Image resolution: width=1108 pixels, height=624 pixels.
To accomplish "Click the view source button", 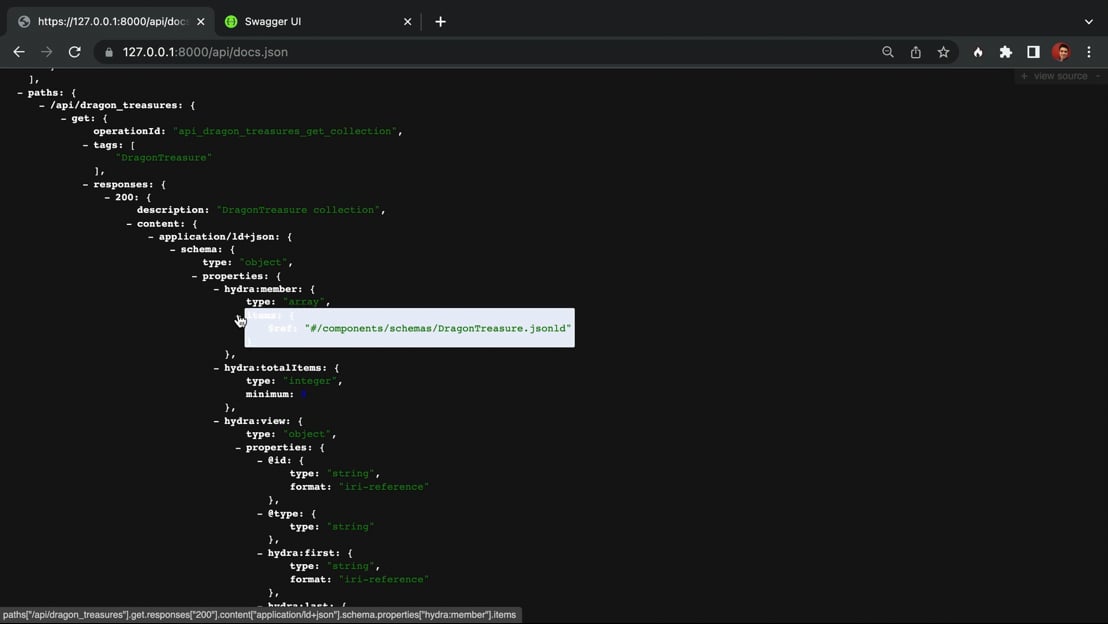I will click(1060, 76).
